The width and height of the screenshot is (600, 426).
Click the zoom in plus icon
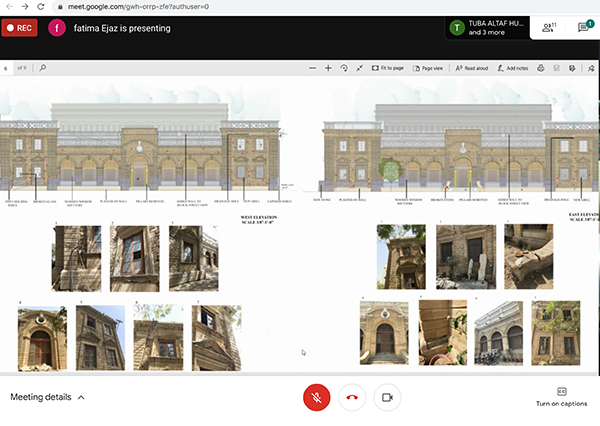(x=328, y=68)
